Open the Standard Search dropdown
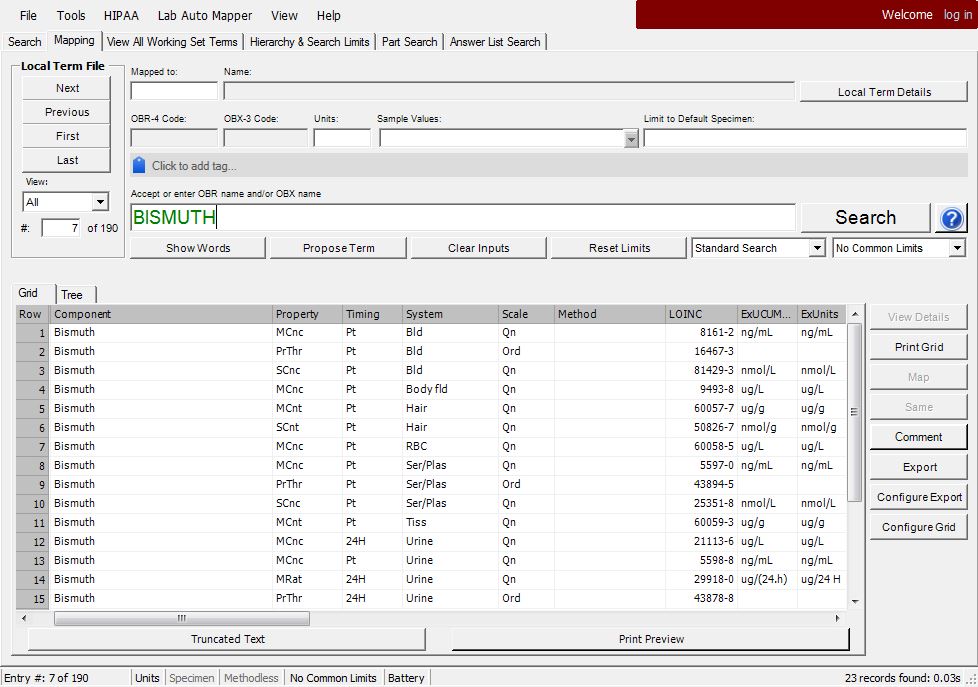Image resolution: width=978 pixels, height=687 pixels. [x=758, y=248]
